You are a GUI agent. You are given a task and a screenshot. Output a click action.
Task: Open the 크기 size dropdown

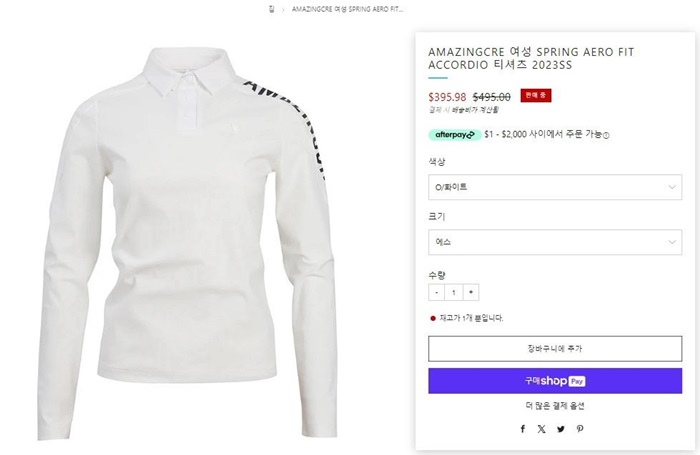click(x=555, y=241)
